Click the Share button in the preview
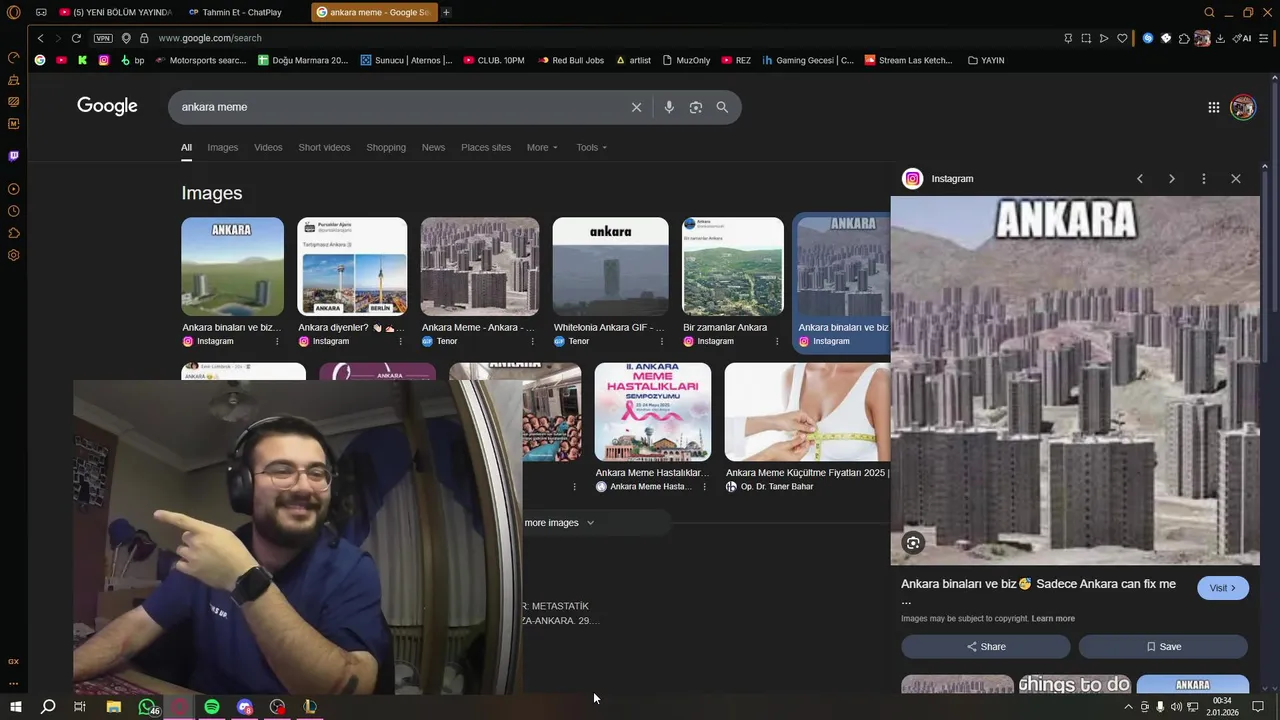 [x=986, y=646]
